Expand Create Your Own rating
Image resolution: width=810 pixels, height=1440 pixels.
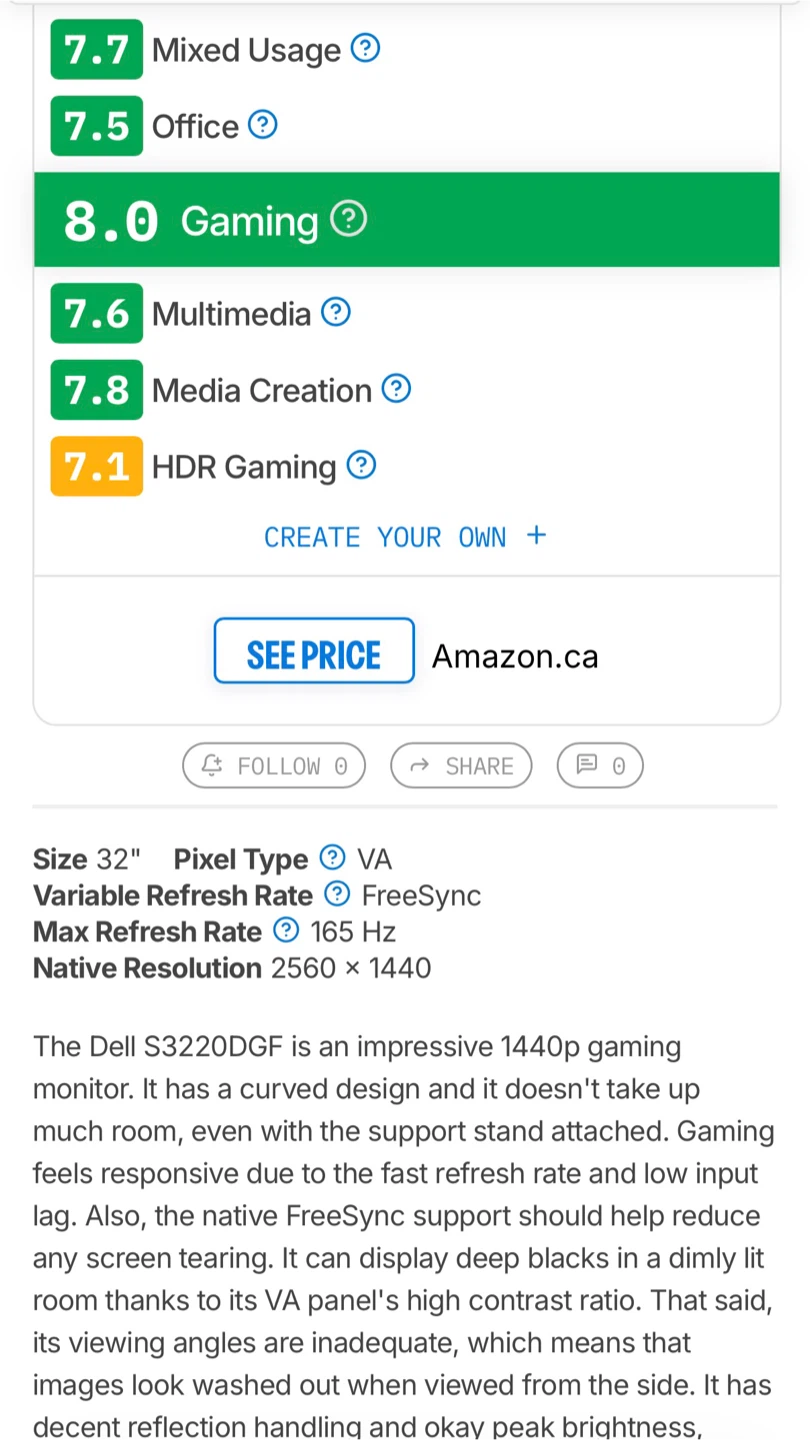(405, 537)
